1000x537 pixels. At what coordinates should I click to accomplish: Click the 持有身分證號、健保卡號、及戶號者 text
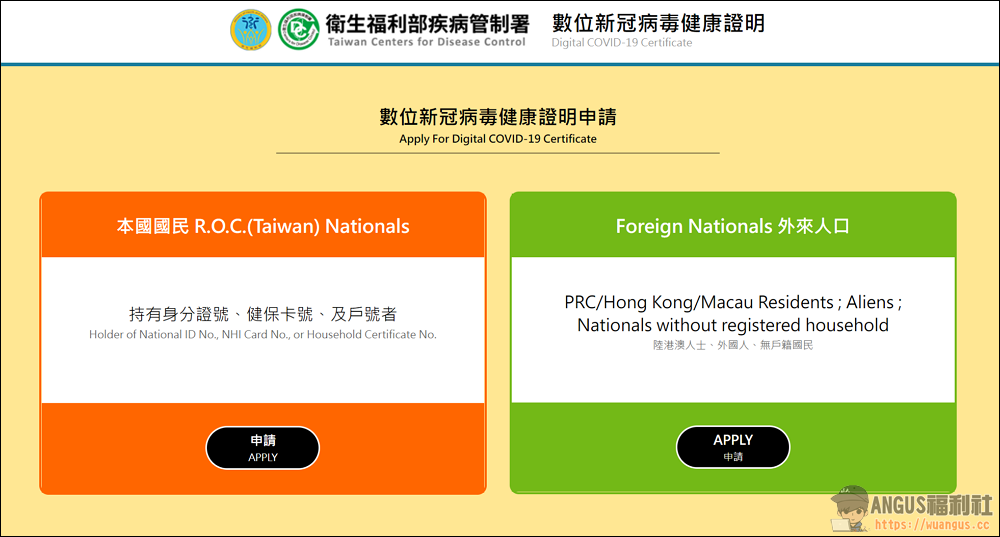tap(263, 314)
